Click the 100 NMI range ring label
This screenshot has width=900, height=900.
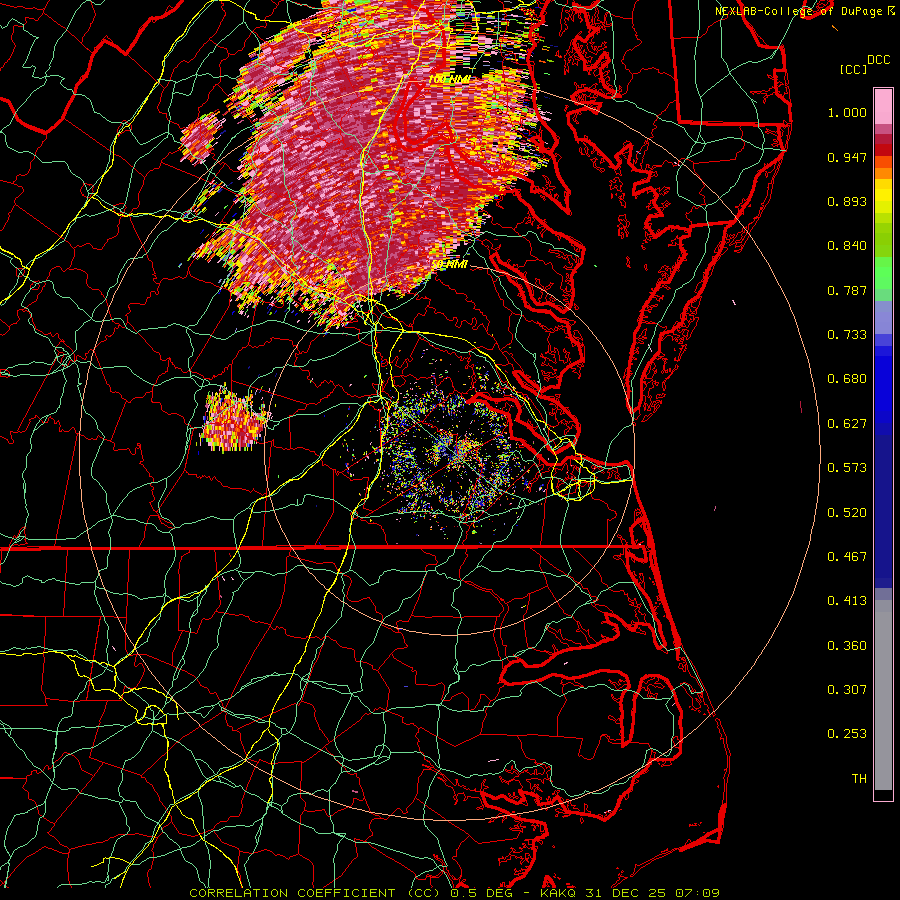pyautogui.click(x=449, y=79)
